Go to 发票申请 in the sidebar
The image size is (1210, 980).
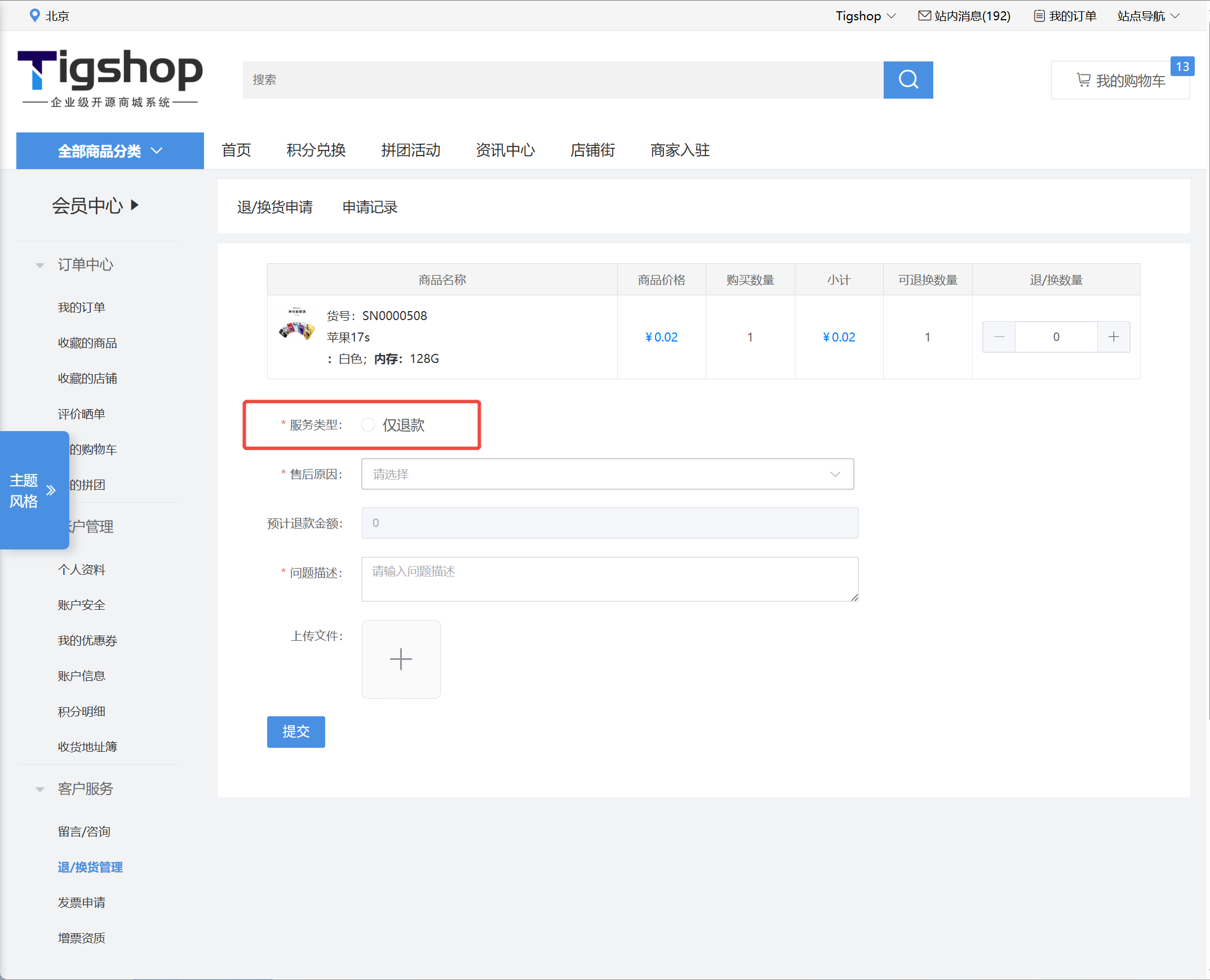click(81, 902)
